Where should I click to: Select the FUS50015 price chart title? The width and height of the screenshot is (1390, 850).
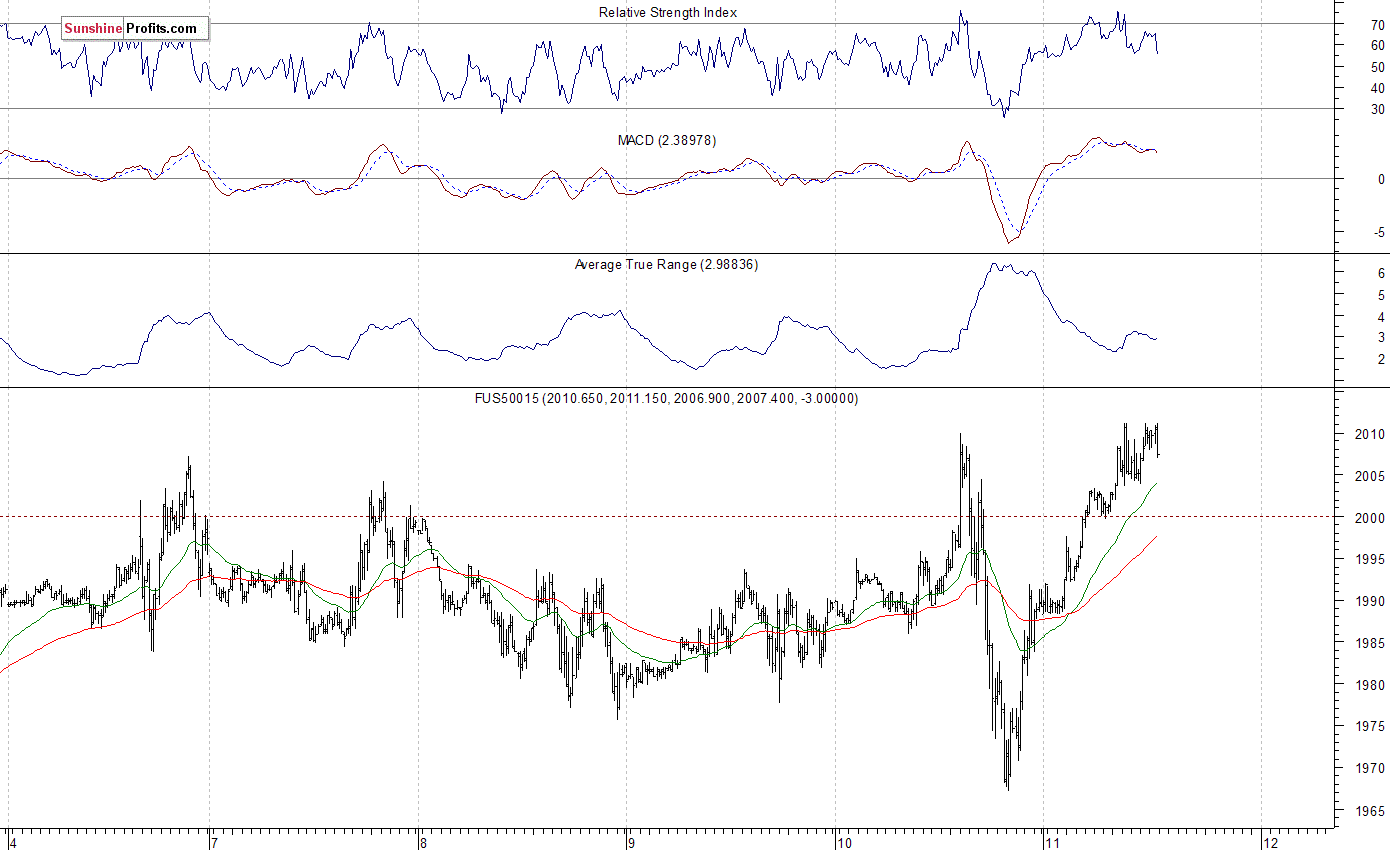[x=666, y=398]
